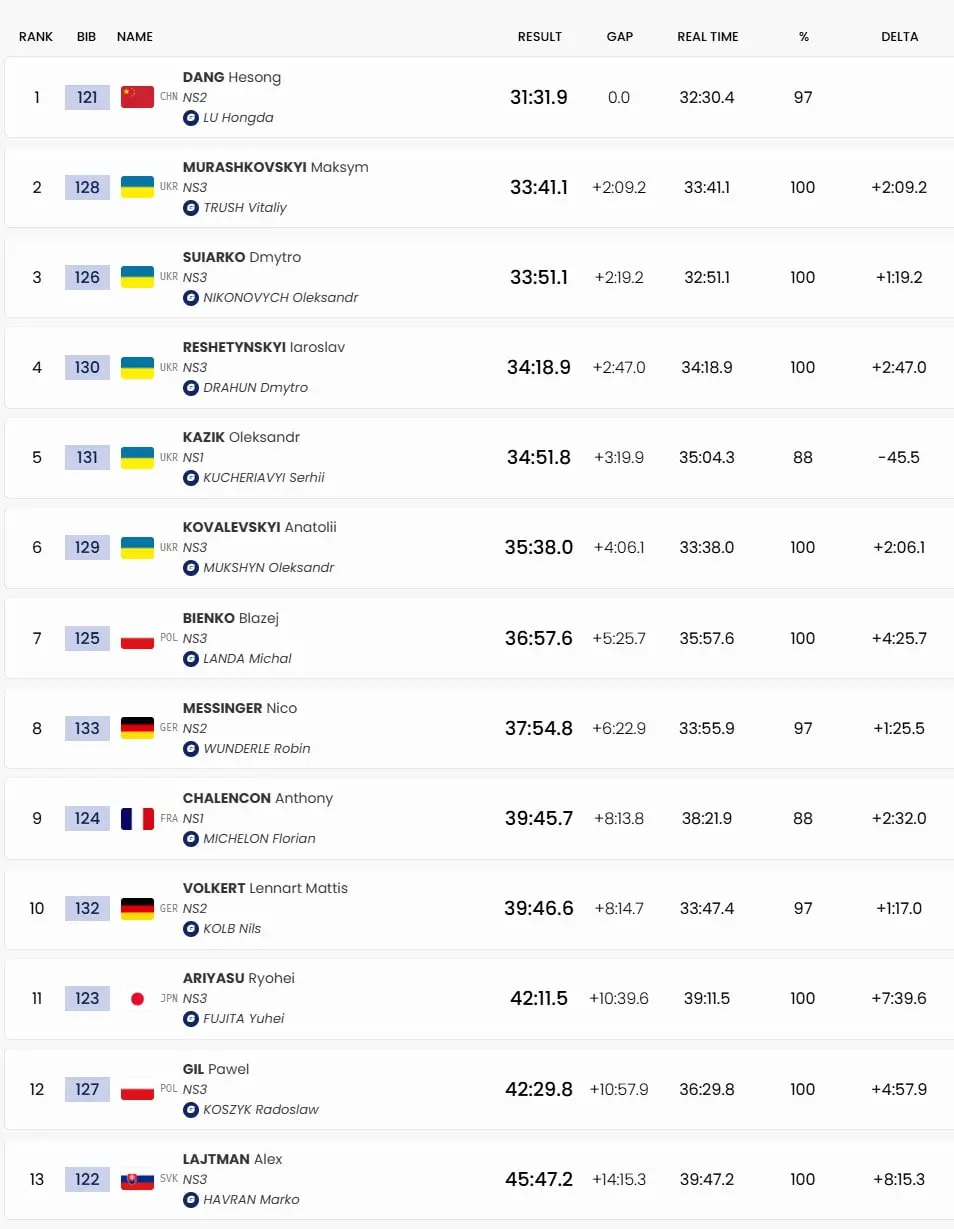Sort by the RESULT column header
The image size is (954, 1229).
point(540,36)
